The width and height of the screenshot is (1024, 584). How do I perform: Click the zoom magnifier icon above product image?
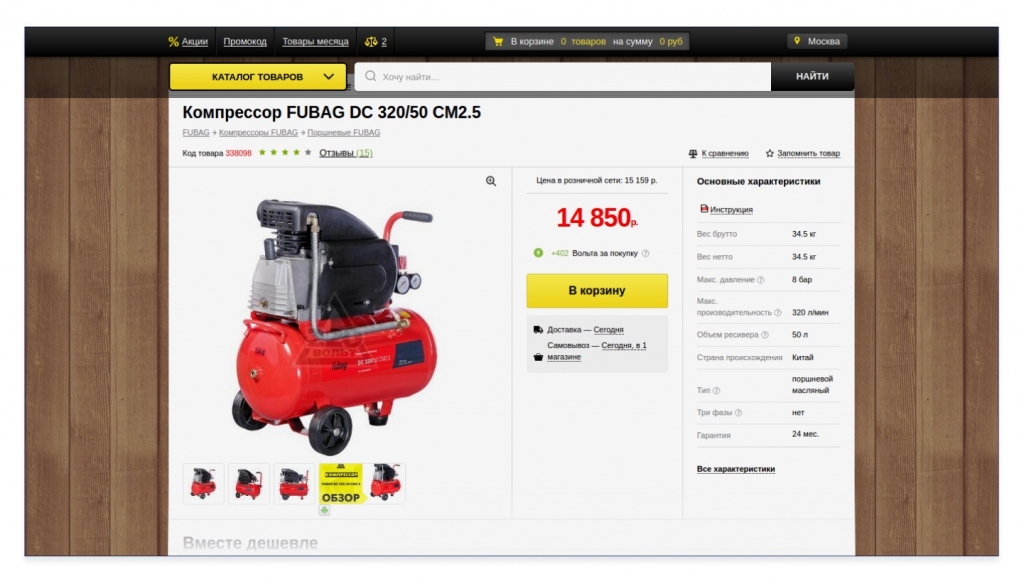(491, 181)
